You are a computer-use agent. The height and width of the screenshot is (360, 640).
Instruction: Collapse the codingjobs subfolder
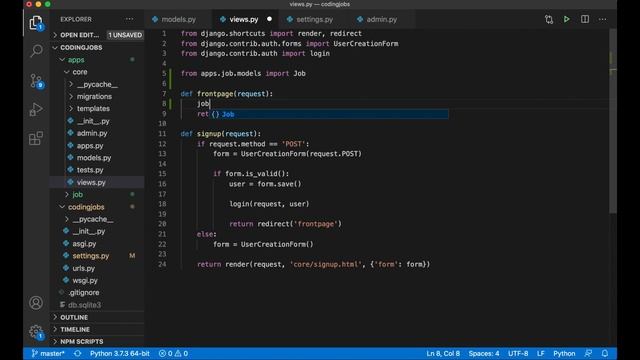pyautogui.click(x=86, y=207)
